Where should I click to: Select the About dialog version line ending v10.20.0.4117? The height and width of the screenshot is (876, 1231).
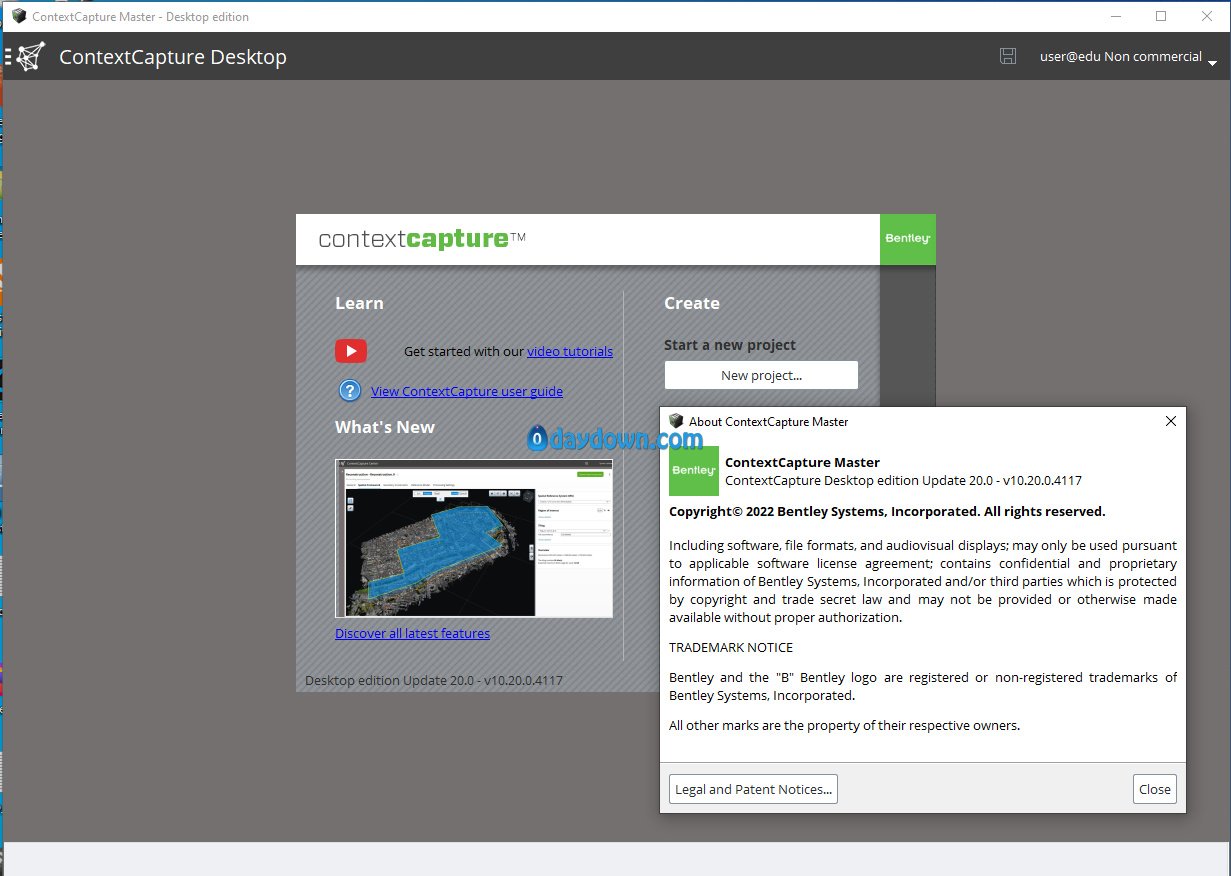(x=903, y=480)
